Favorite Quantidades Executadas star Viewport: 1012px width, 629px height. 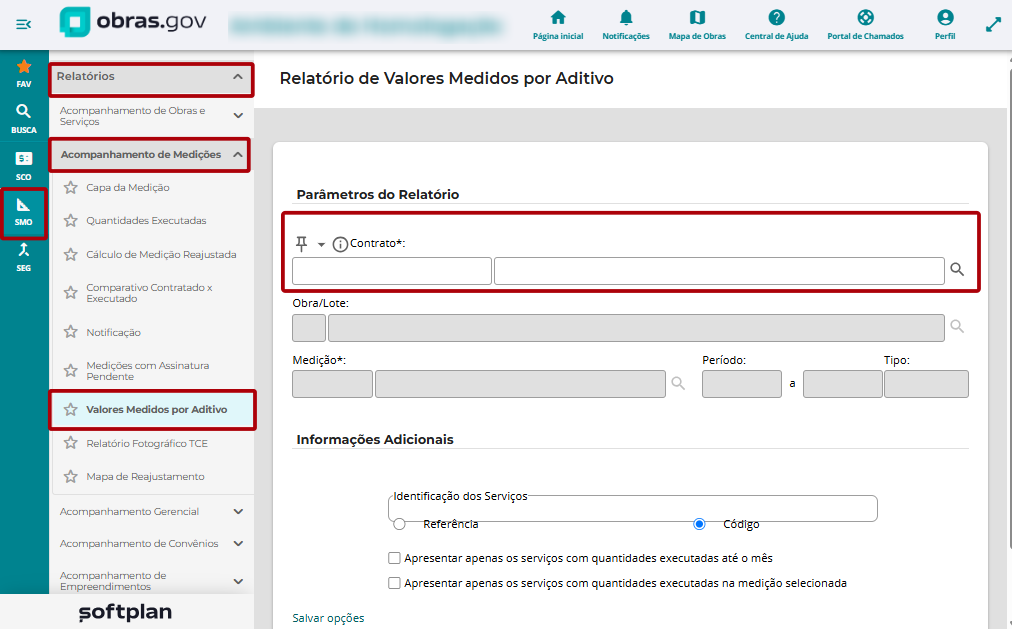point(71,221)
